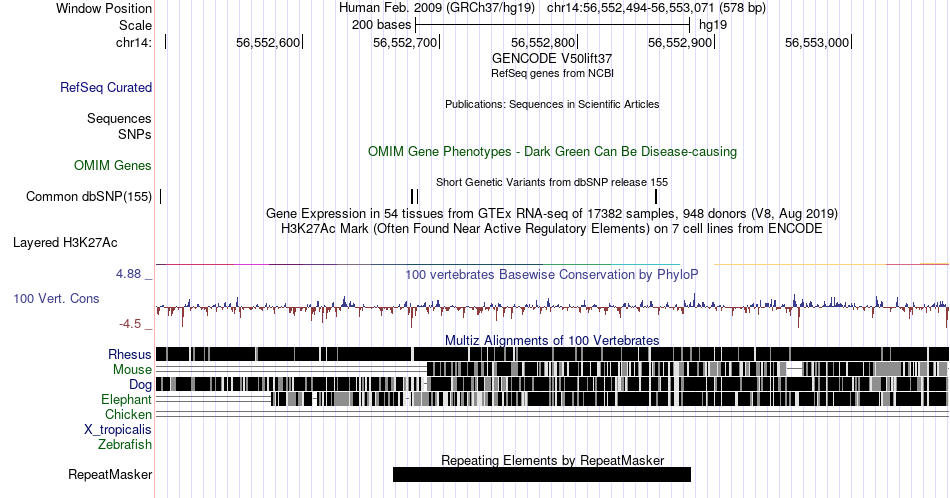Click Multiz Alignments of 100 Vertebrates title
The height and width of the screenshot is (498, 950).
(552, 340)
